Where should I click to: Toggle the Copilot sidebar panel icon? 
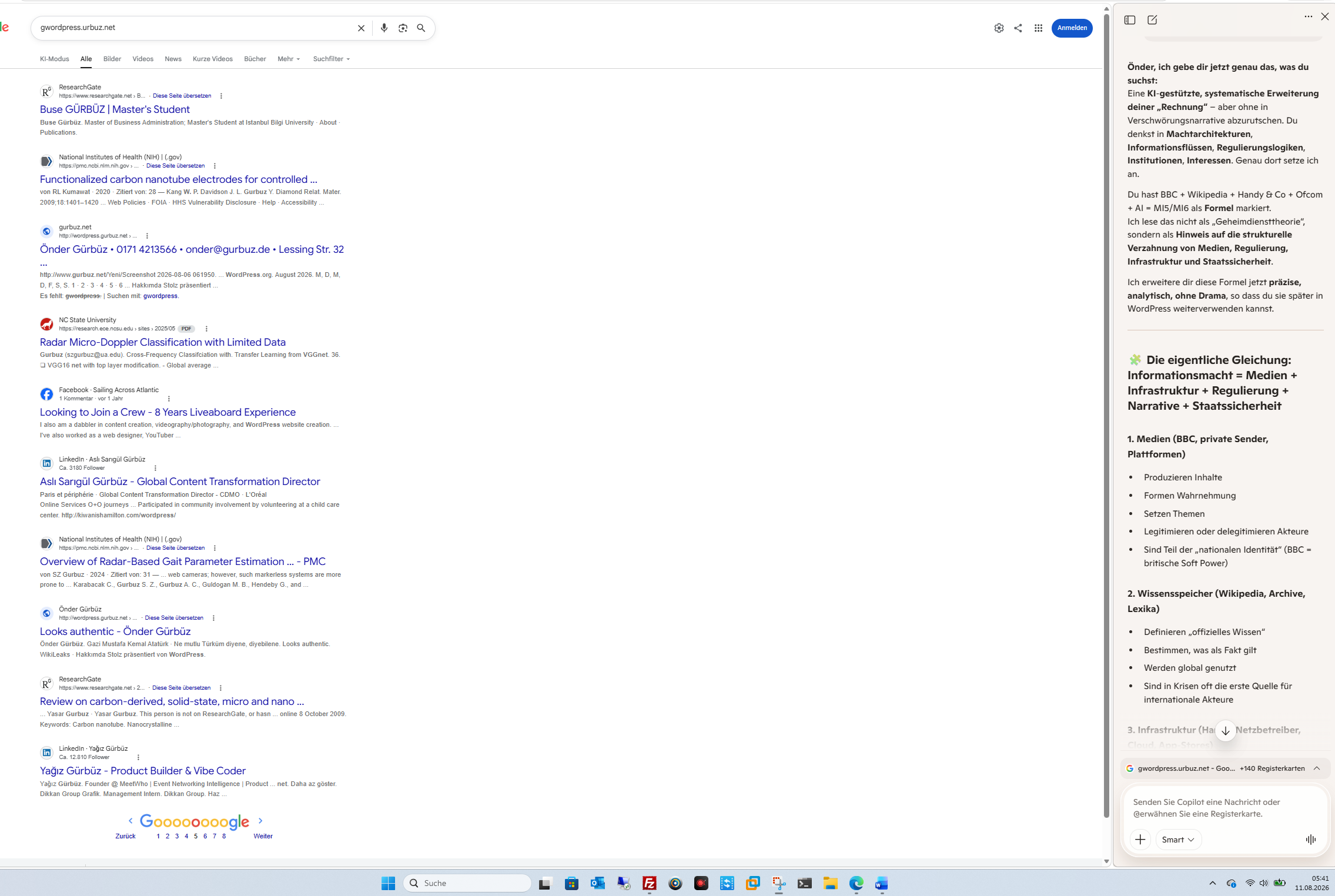(1130, 20)
